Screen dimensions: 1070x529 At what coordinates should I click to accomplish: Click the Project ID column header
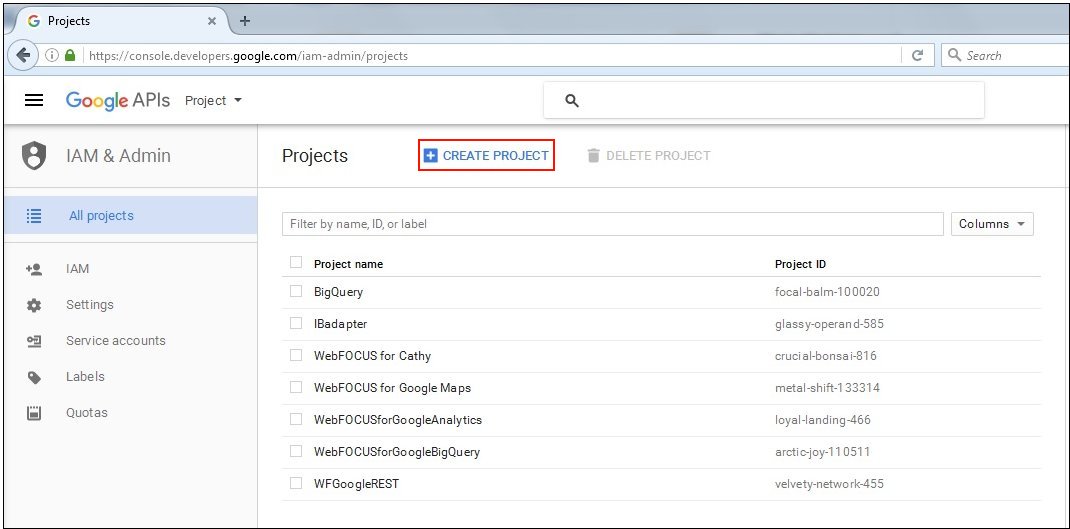(800, 264)
